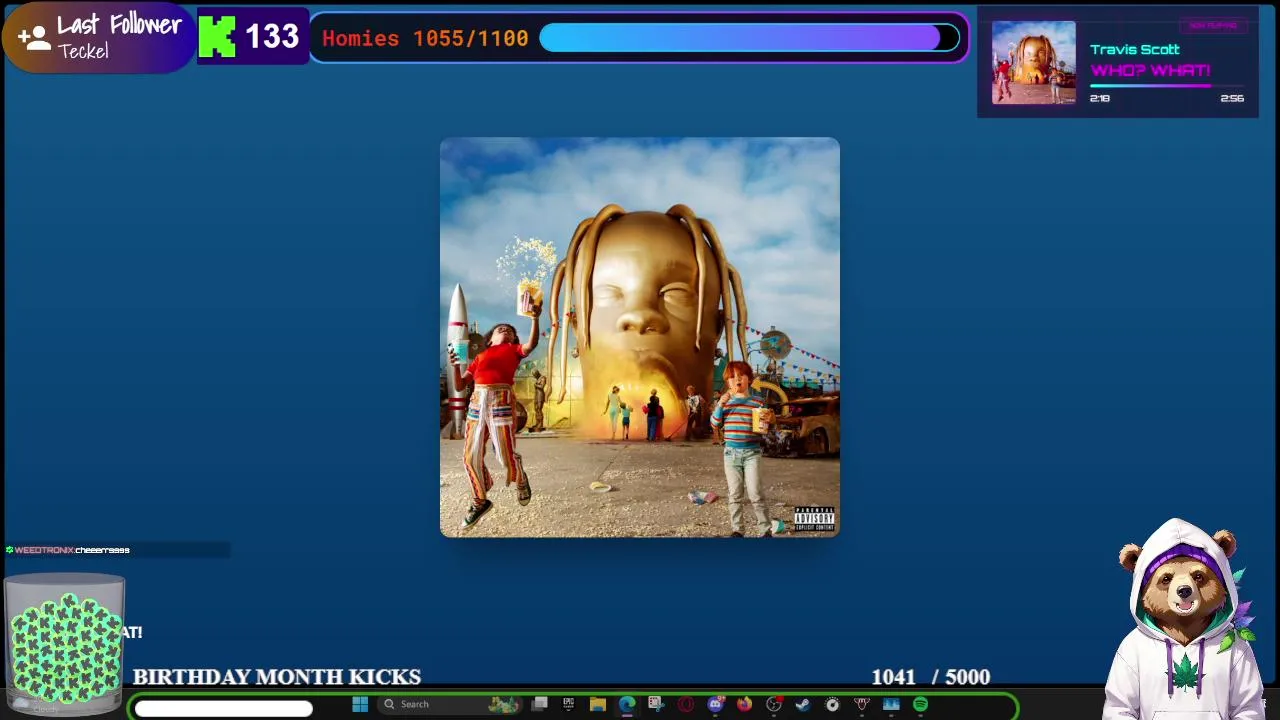
Task: Switch to Microsoft Edge in taskbar
Action: point(627,704)
